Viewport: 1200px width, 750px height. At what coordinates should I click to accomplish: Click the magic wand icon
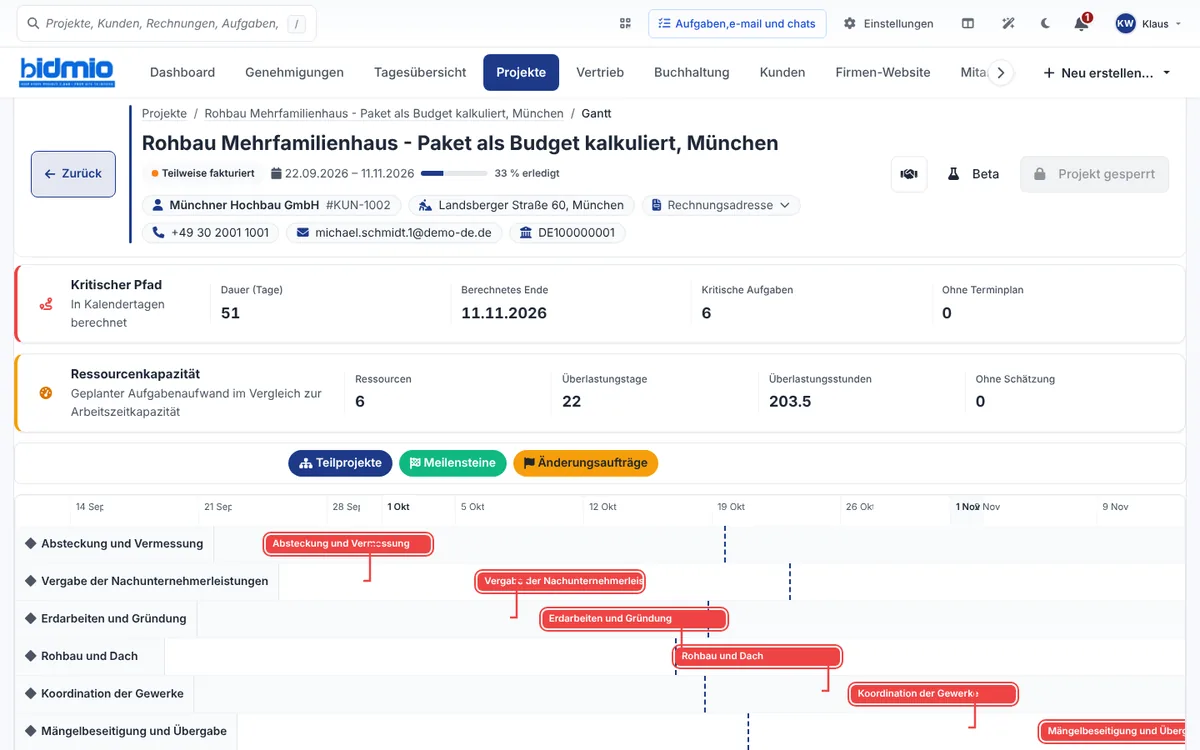(1008, 23)
